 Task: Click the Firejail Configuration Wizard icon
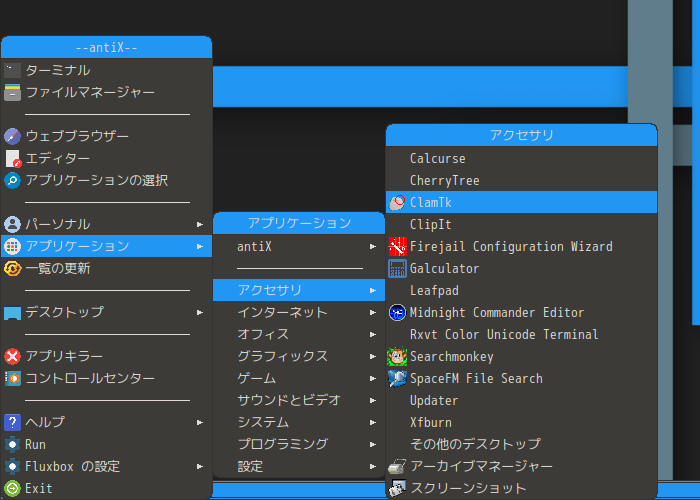click(397, 246)
